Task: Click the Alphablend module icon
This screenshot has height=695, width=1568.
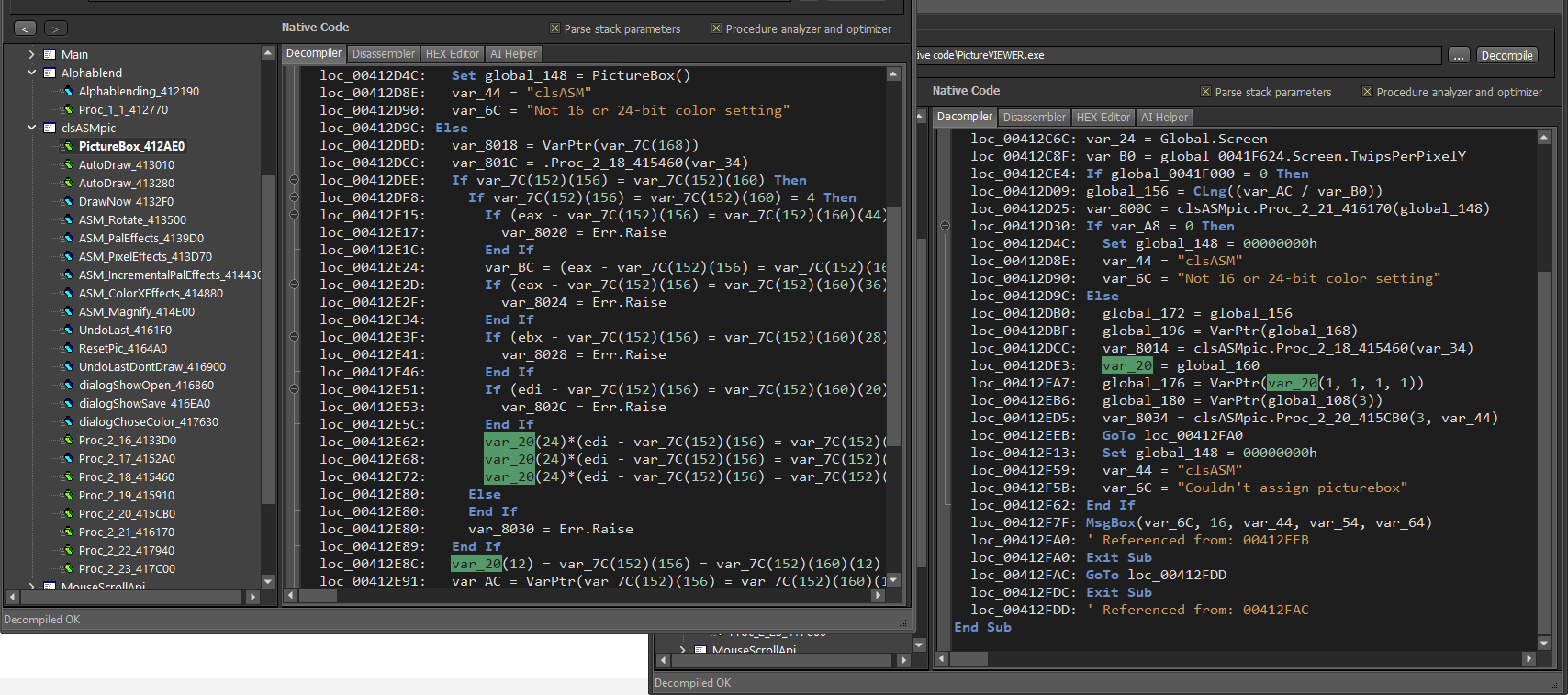Action: click(50, 73)
